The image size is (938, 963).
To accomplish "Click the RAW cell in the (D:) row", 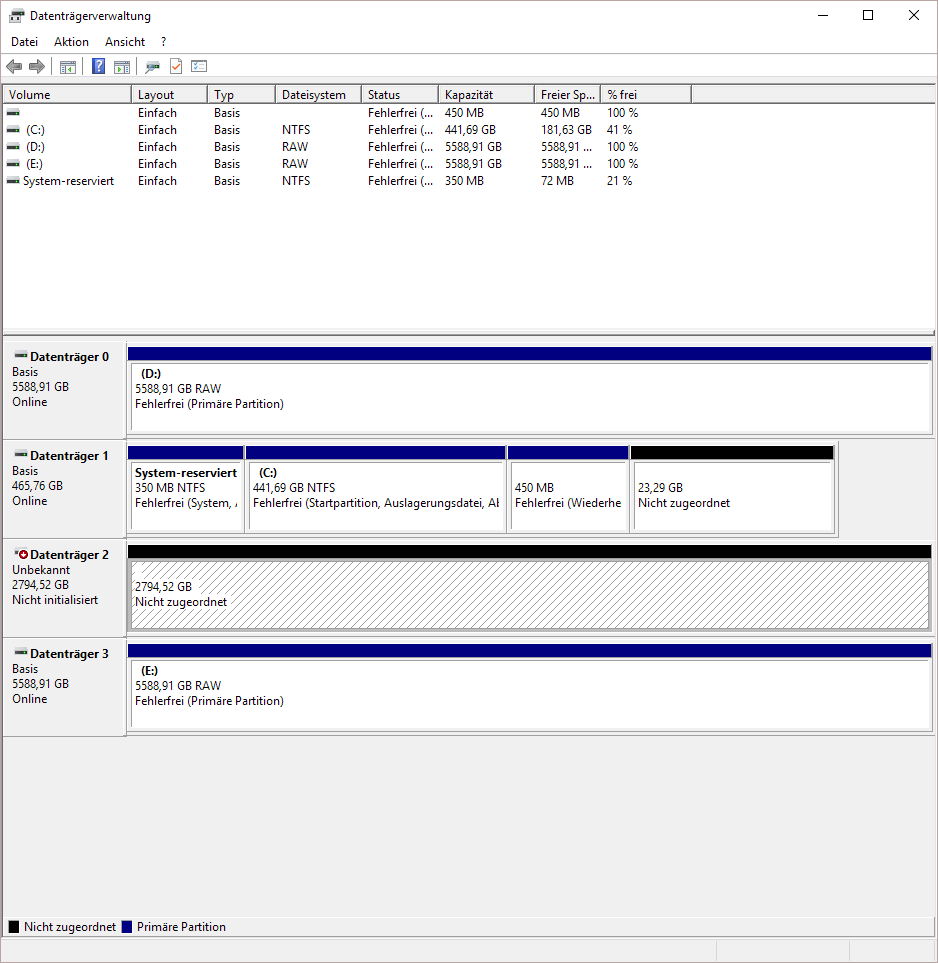I will click(295, 147).
